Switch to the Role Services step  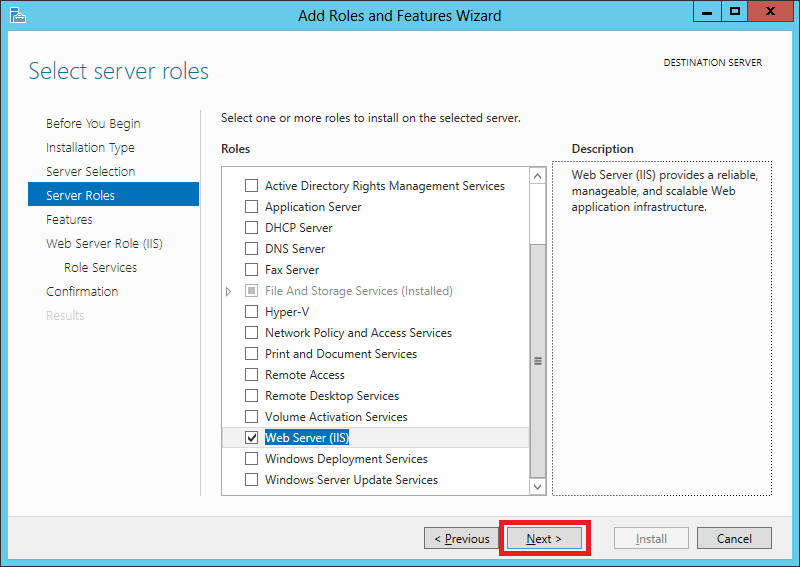point(101,267)
